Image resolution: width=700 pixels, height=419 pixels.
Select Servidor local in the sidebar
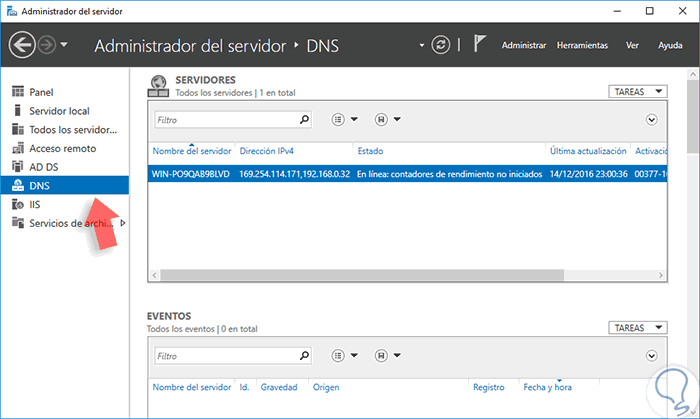65,111
